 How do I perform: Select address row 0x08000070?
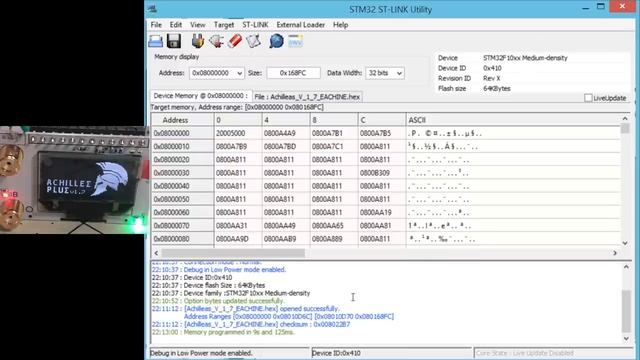point(182,225)
